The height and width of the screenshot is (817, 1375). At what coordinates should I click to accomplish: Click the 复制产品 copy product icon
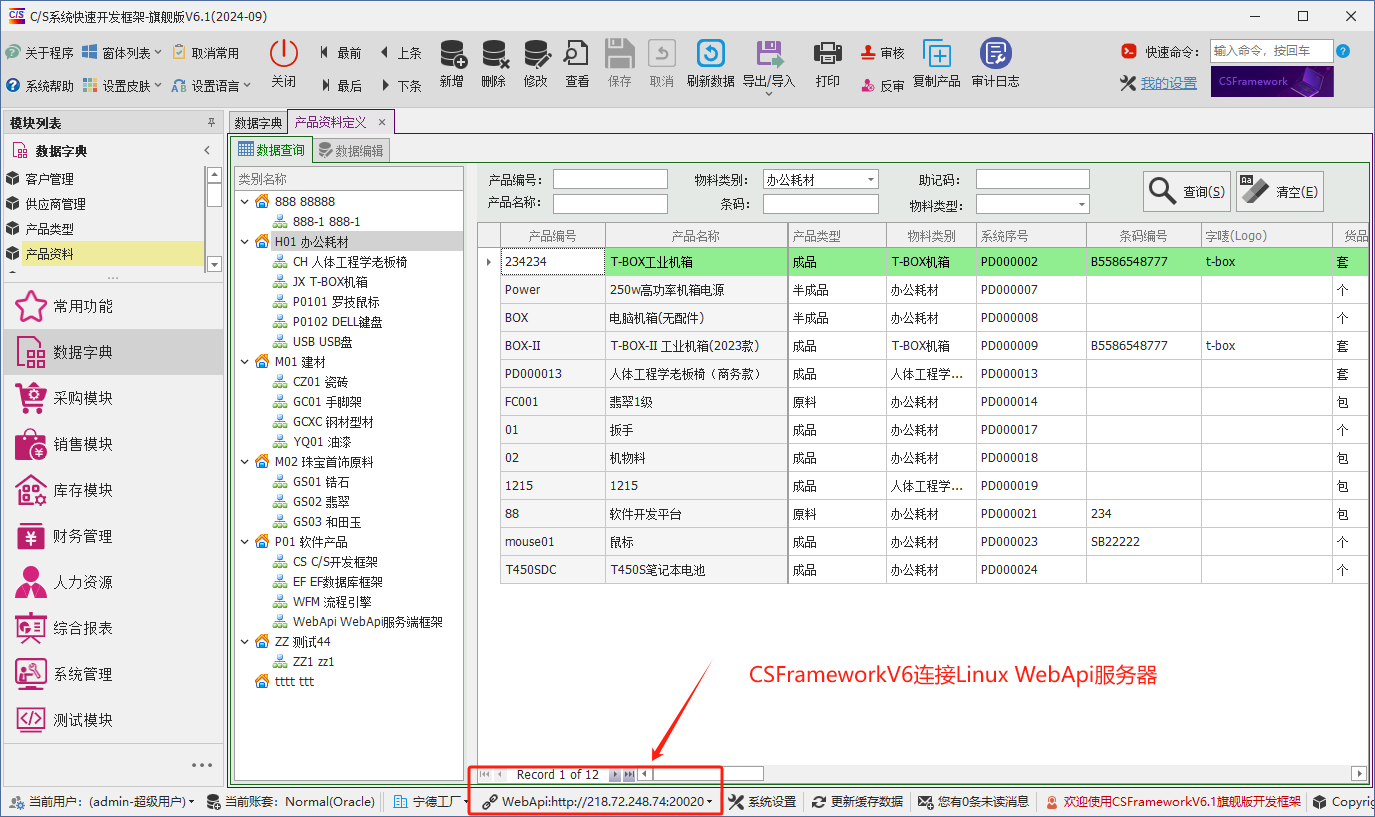pos(936,55)
